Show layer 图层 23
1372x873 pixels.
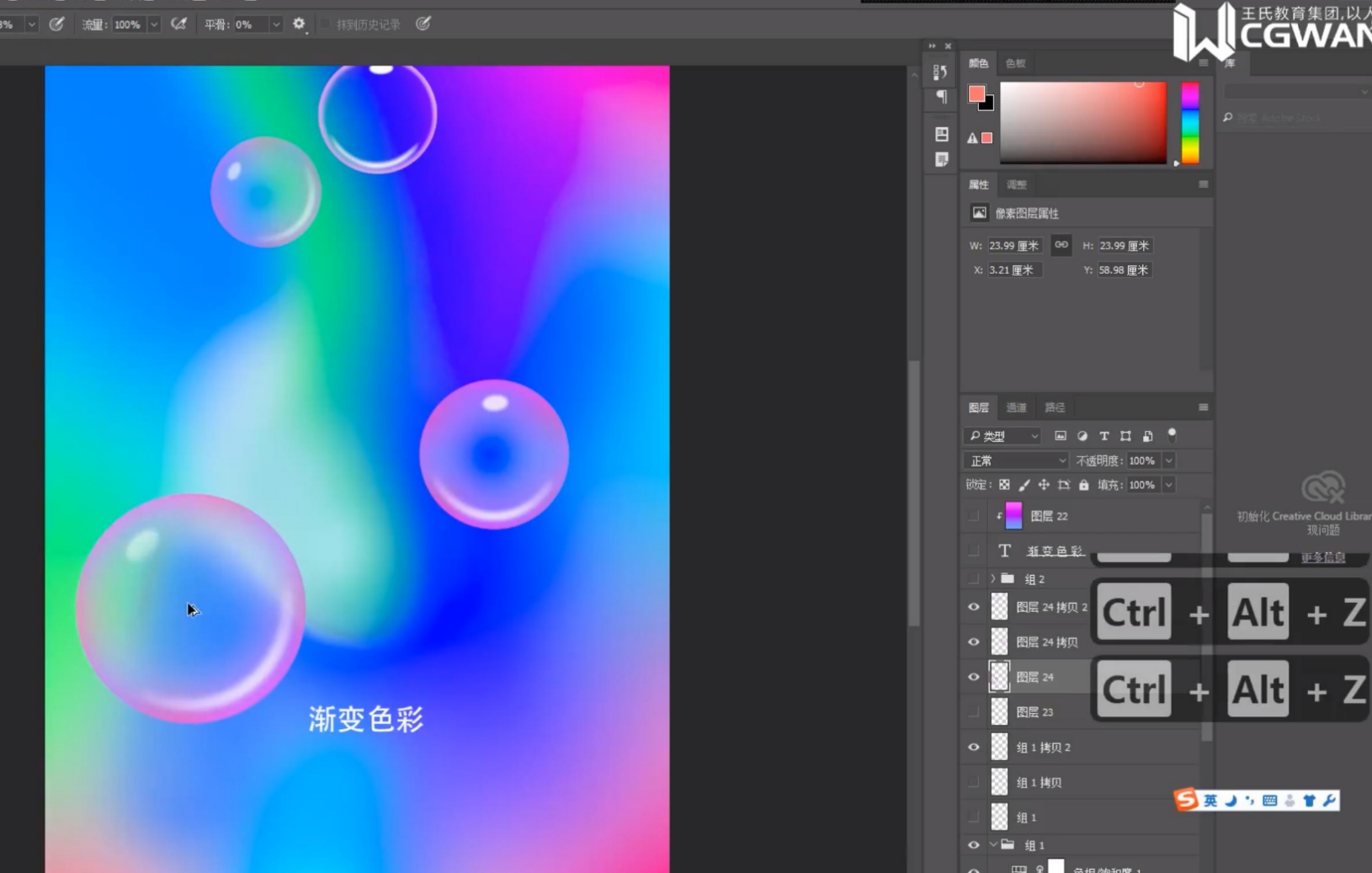tap(974, 712)
